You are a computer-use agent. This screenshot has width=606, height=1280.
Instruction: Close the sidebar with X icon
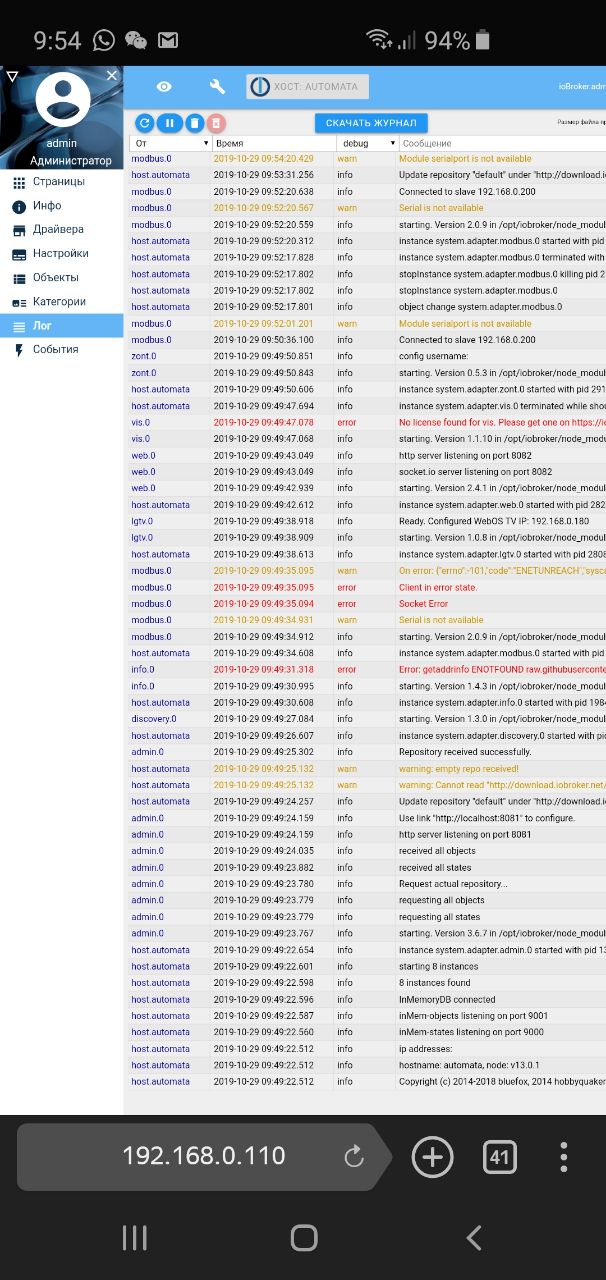112,75
